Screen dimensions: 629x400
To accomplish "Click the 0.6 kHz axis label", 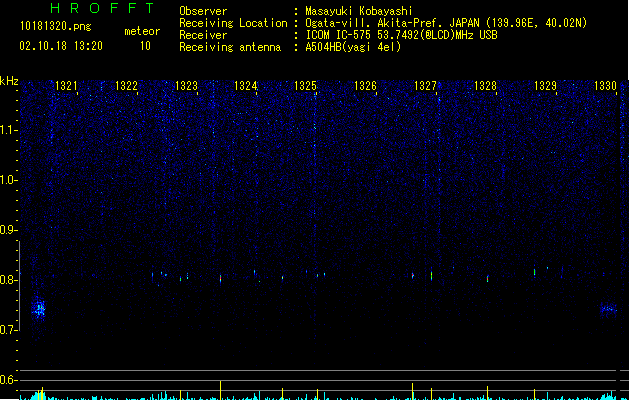I will click(8, 380).
